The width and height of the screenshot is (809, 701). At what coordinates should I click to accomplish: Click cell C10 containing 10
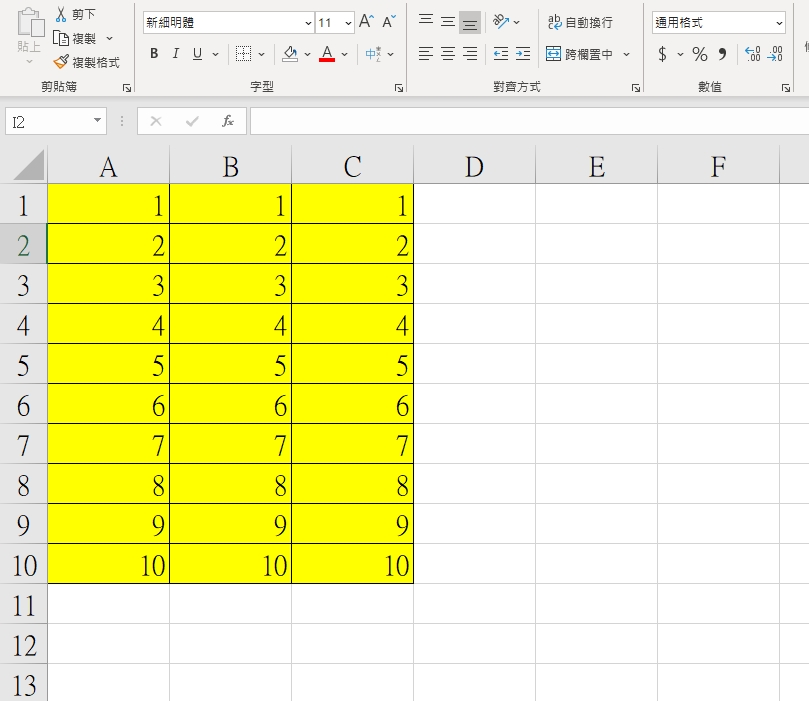pyautogui.click(x=352, y=564)
